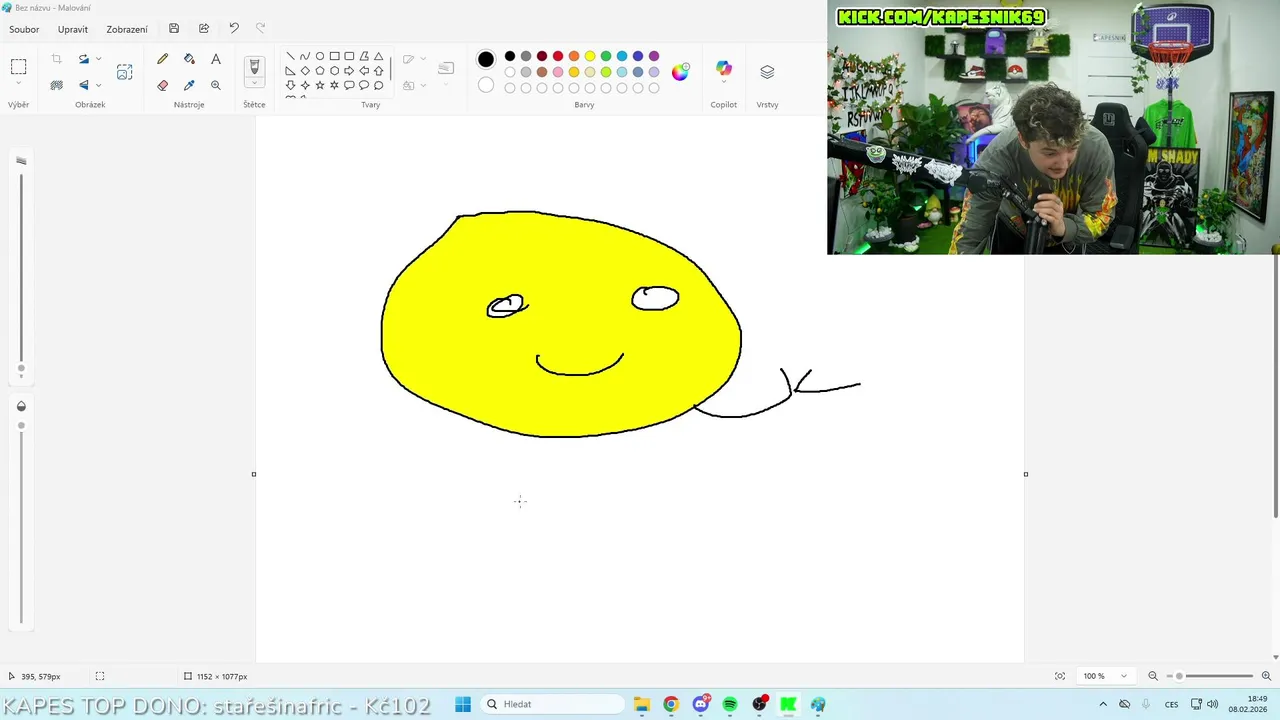Choose the green color swatch
The image size is (1280, 720).
click(606, 56)
